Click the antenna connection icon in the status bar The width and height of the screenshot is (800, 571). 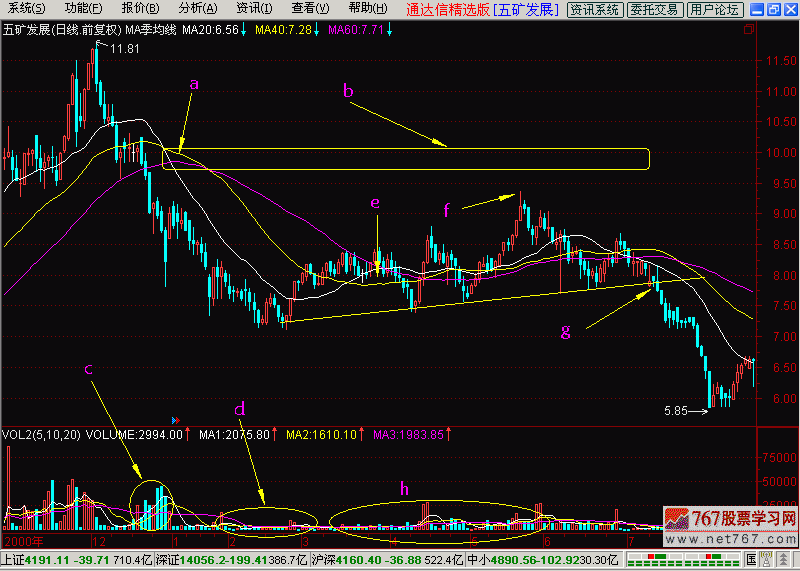coord(766,558)
